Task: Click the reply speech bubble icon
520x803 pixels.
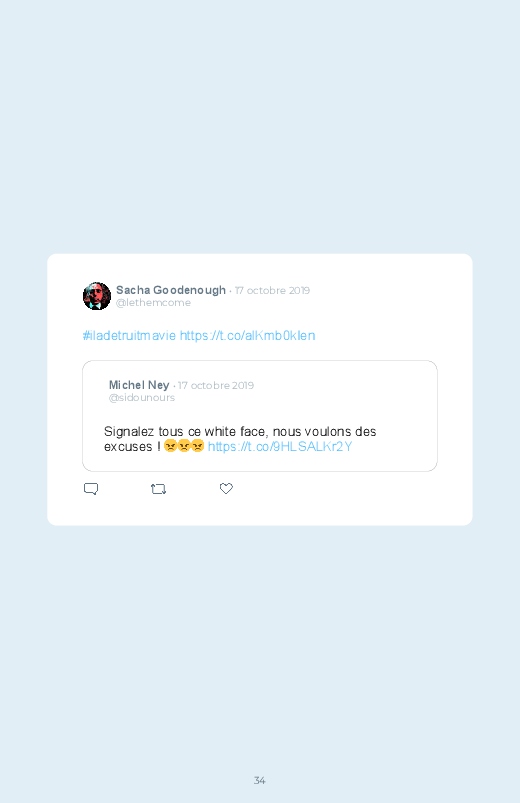Action: [91, 489]
